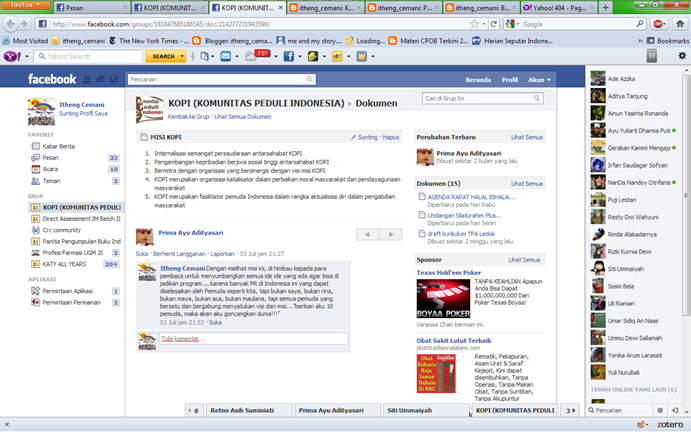Open the Akun dropdown menu

pyautogui.click(x=539, y=80)
